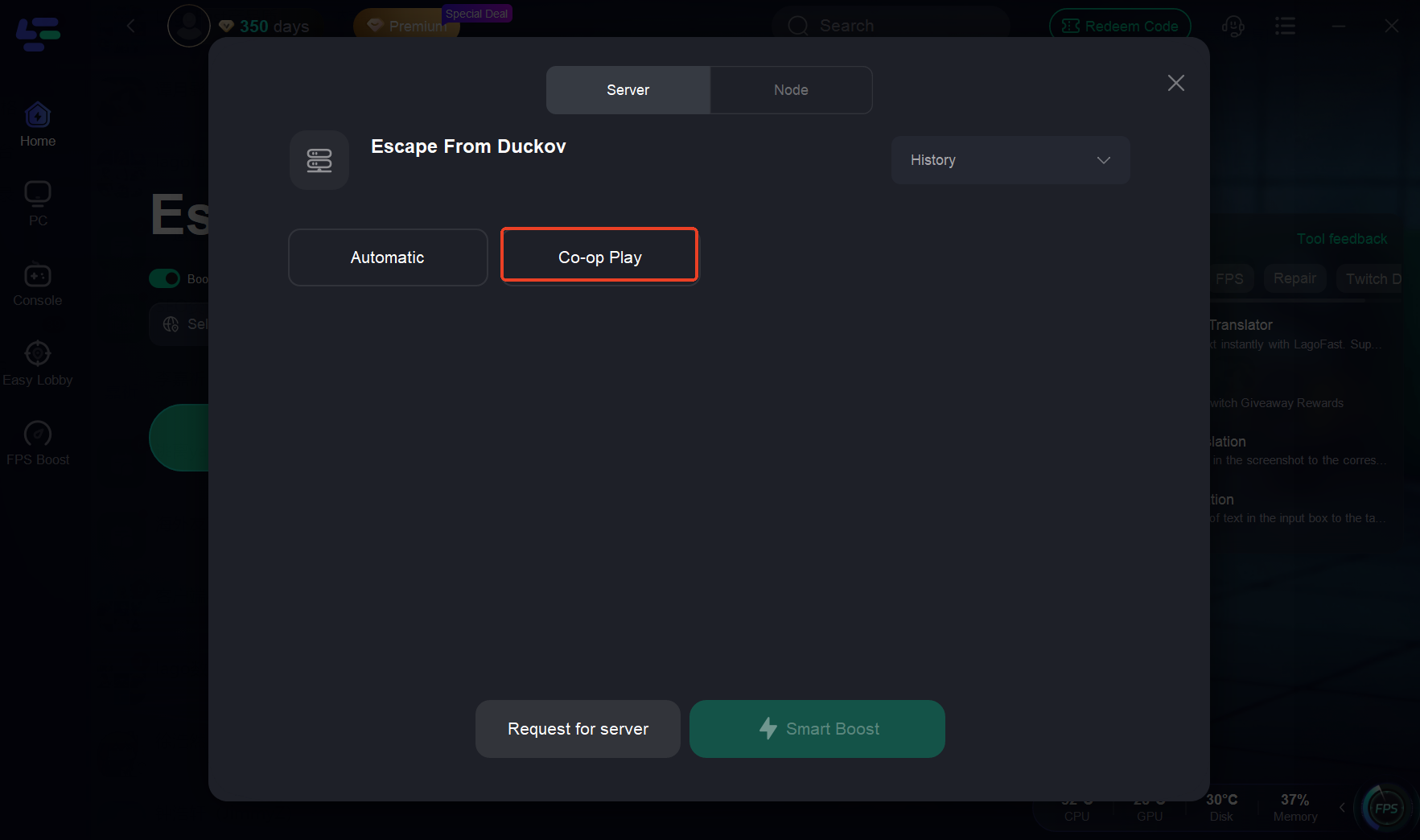This screenshot has width=1420, height=840.
Task: Click the customer support headset icon
Action: coord(1233,27)
